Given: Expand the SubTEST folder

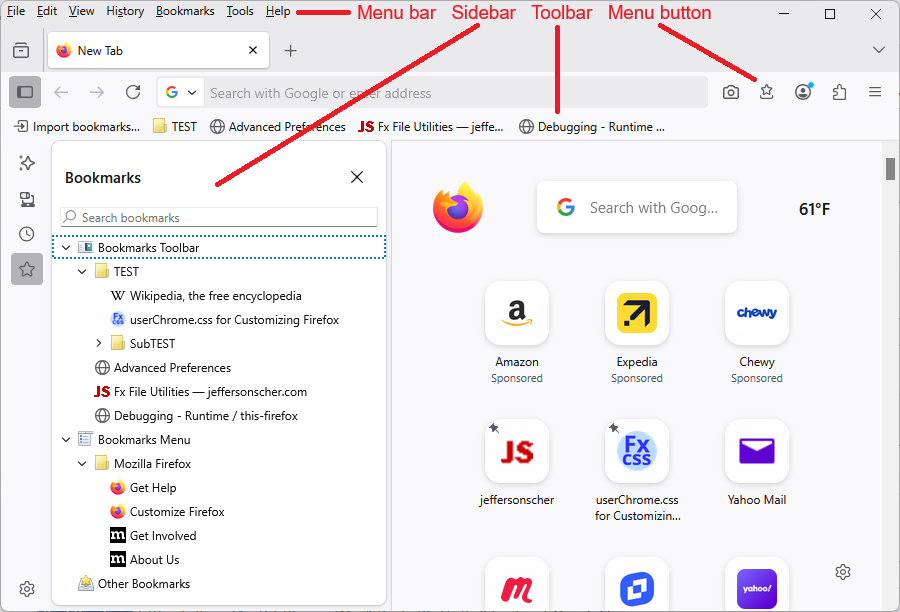Looking at the screenshot, I should point(98,343).
